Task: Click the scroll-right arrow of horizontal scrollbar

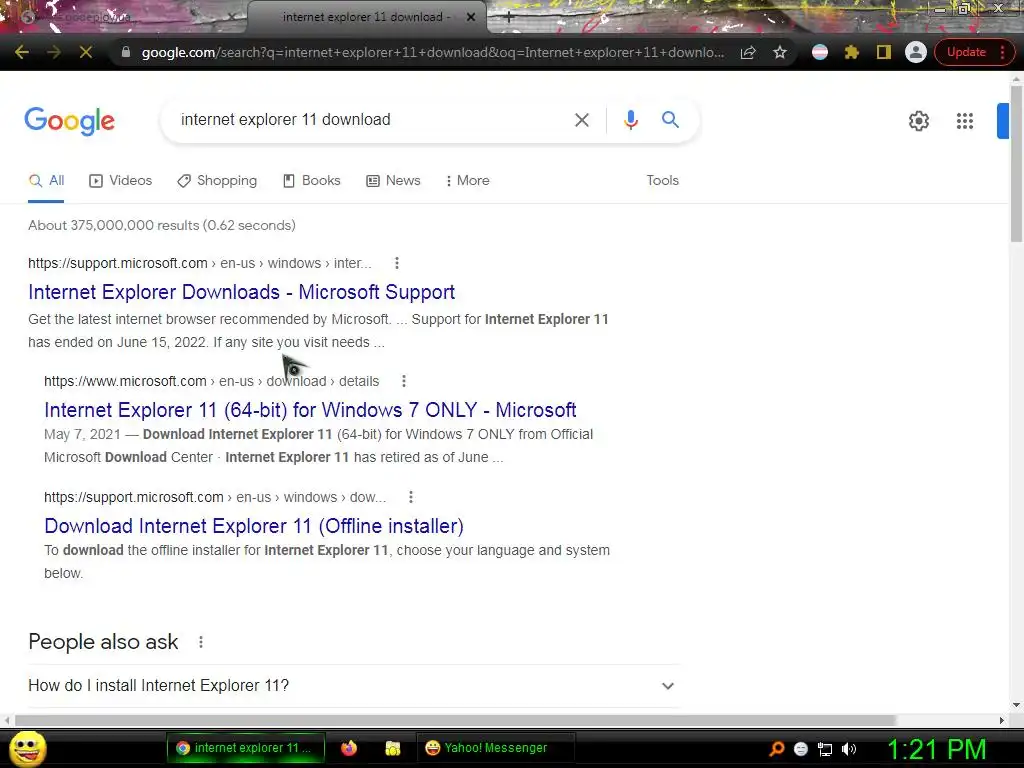Action: tap(1002, 720)
